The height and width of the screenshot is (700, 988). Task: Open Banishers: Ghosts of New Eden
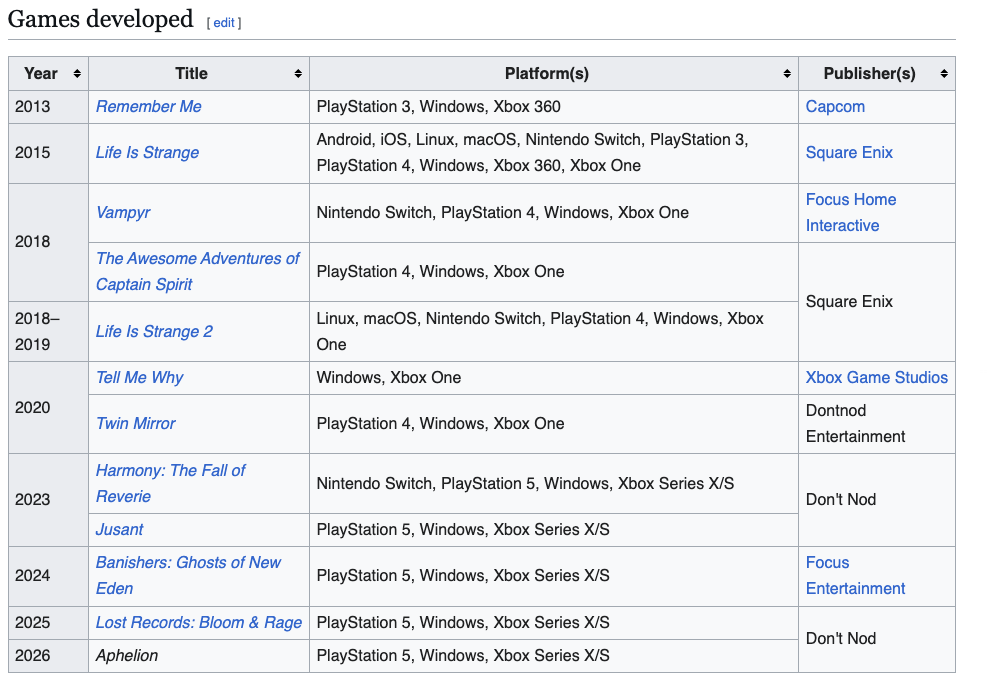point(188,563)
